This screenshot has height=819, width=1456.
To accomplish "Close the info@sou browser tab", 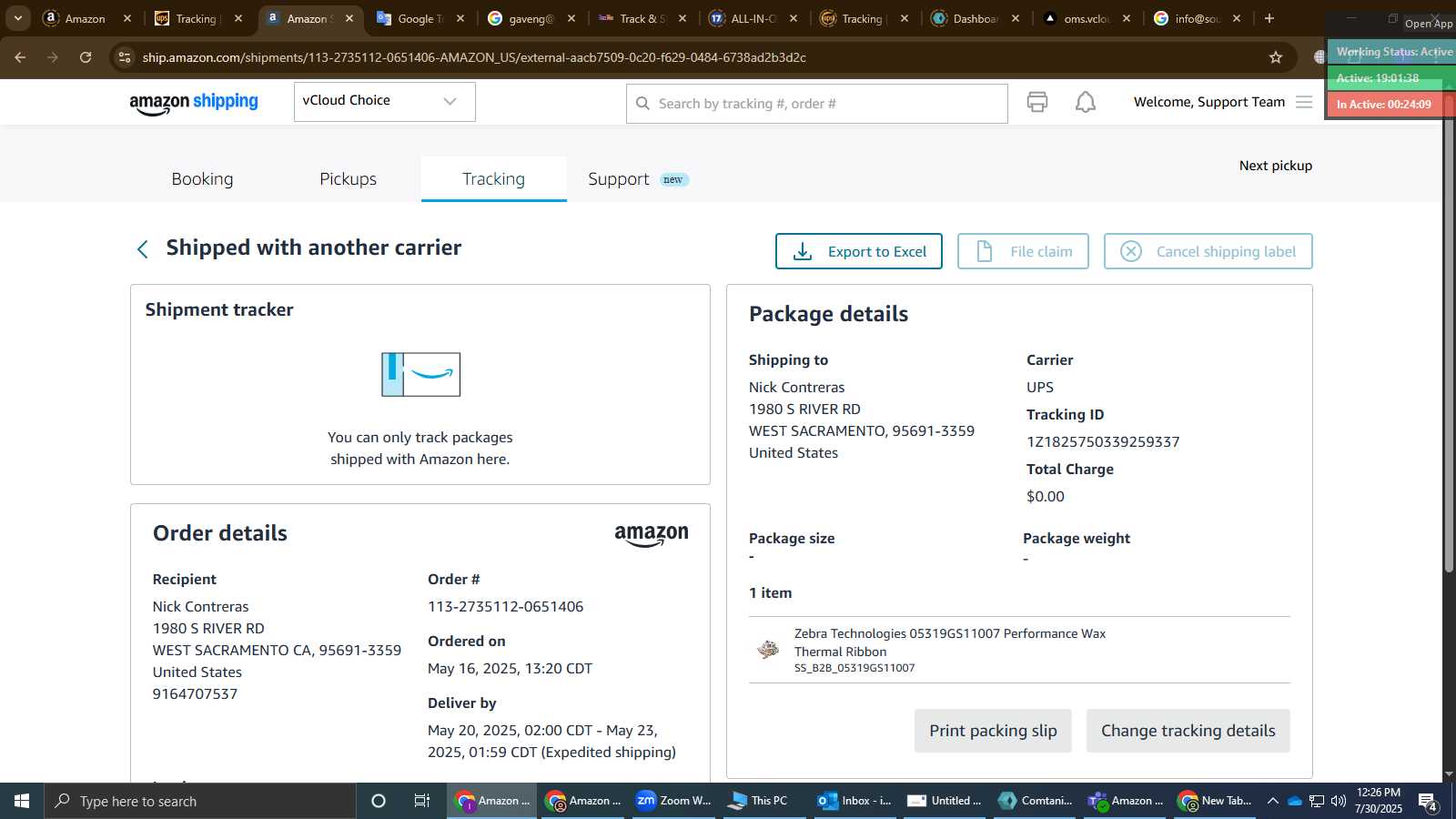I will (1237, 18).
